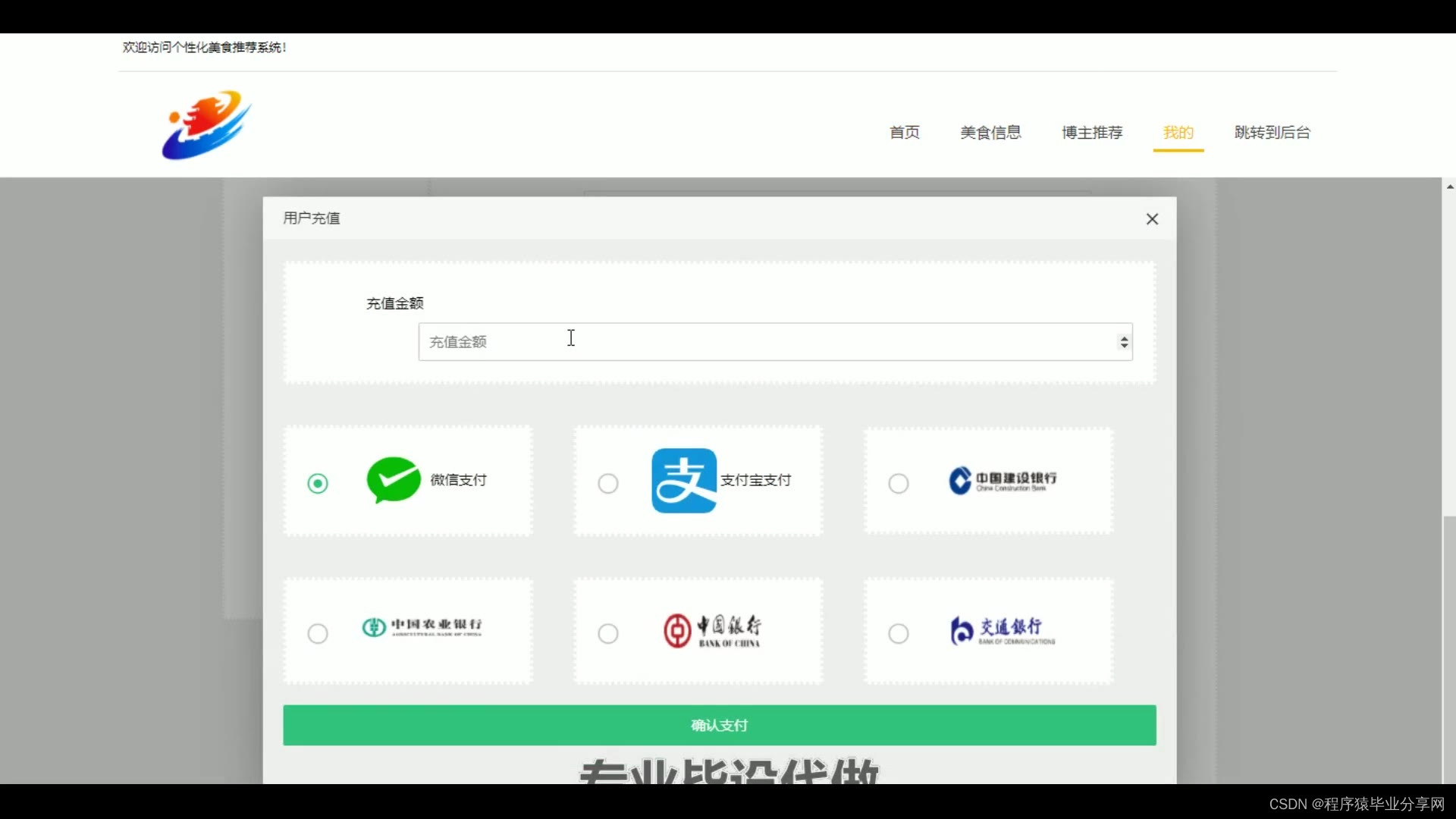Click the Agricultural Bank of China logo
The width and height of the screenshot is (1456, 819).
tap(422, 627)
